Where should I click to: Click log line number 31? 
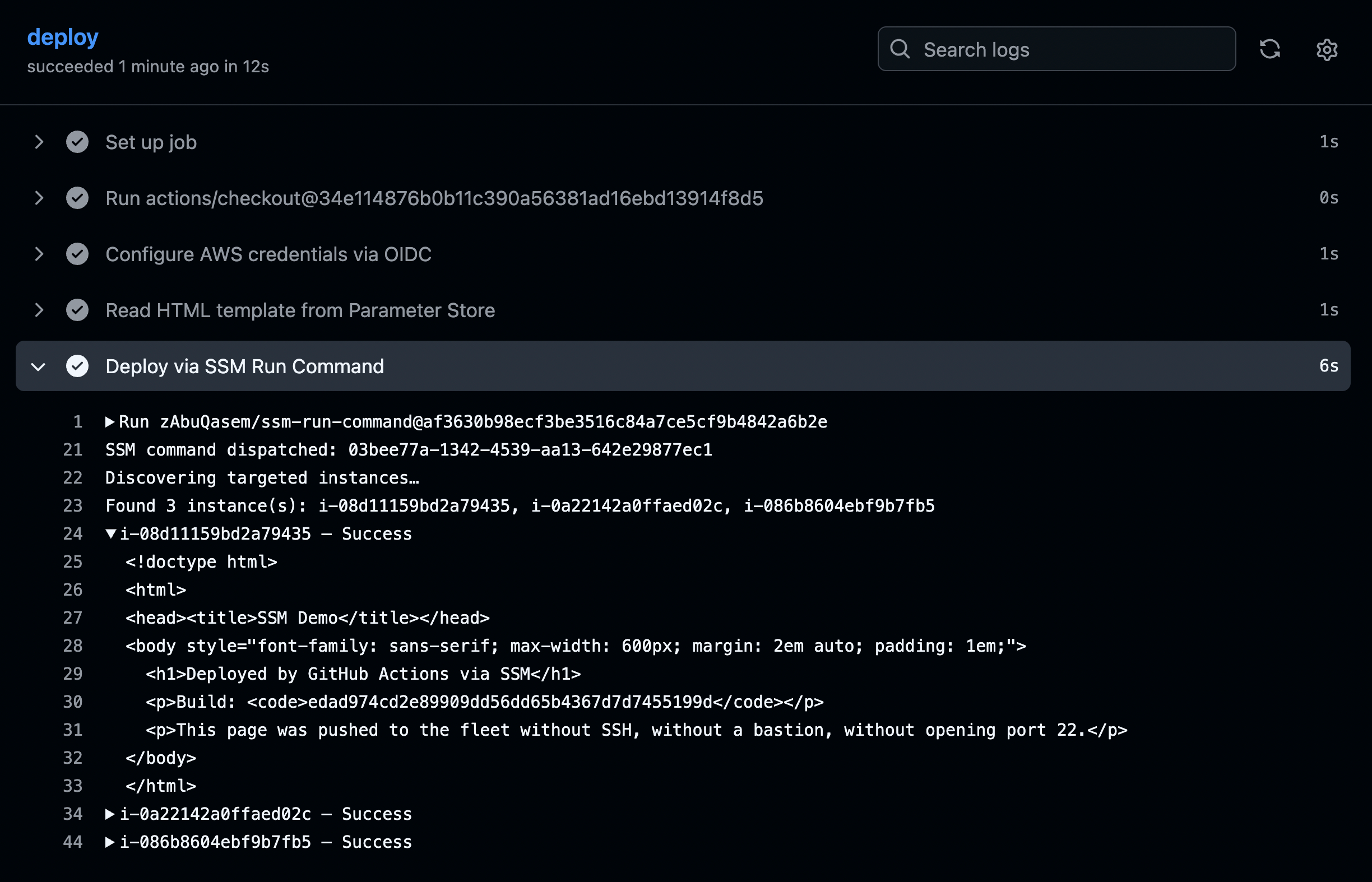click(73, 731)
